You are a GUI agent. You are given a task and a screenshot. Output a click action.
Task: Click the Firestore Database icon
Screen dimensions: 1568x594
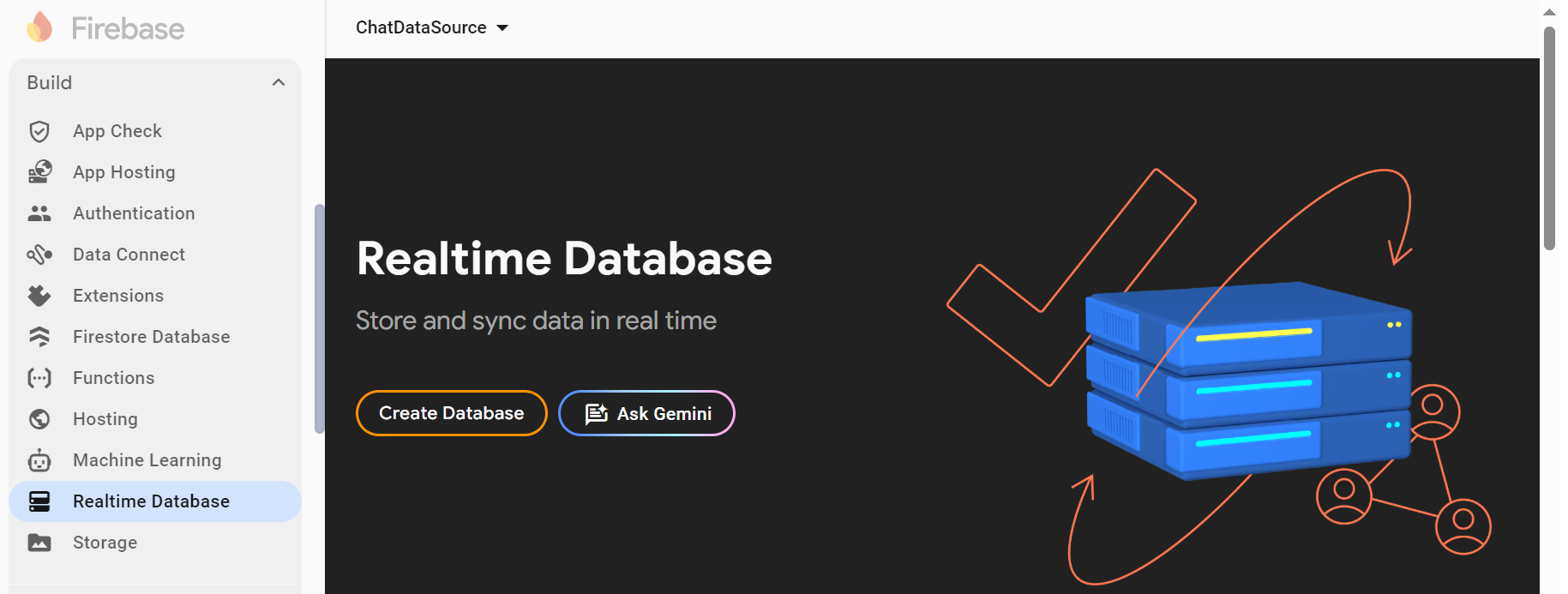click(x=39, y=337)
